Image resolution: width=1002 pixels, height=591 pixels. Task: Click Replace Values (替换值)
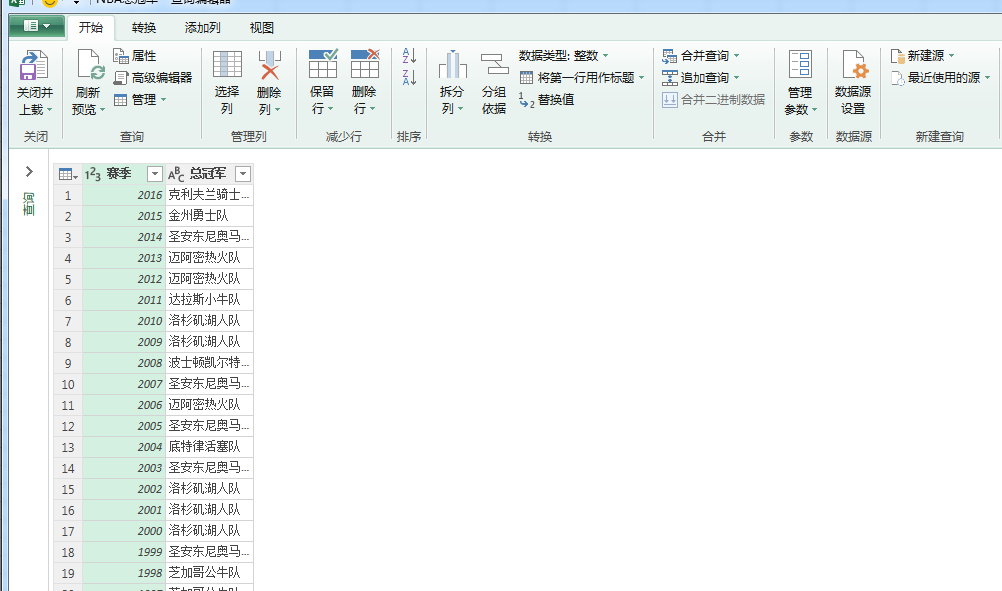[546, 100]
